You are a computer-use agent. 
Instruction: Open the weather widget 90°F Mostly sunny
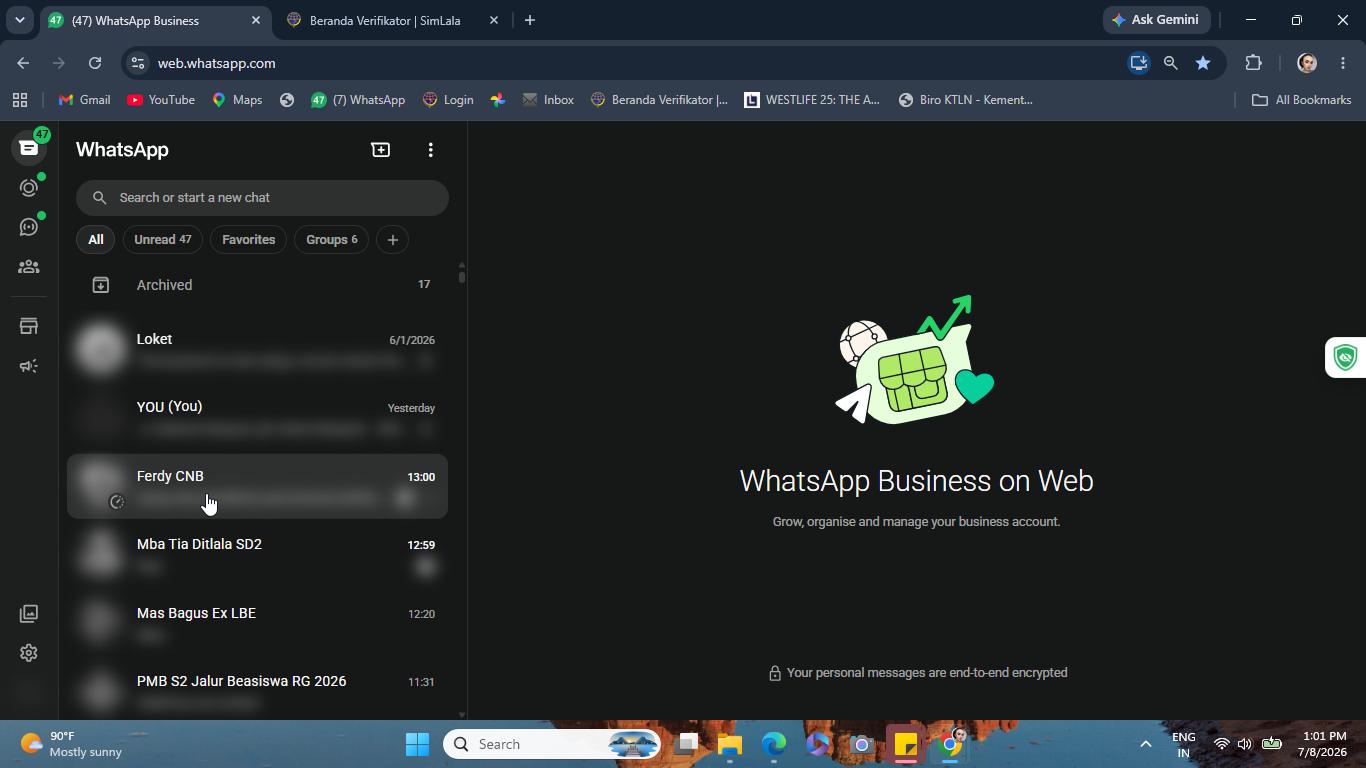coord(72,744)
